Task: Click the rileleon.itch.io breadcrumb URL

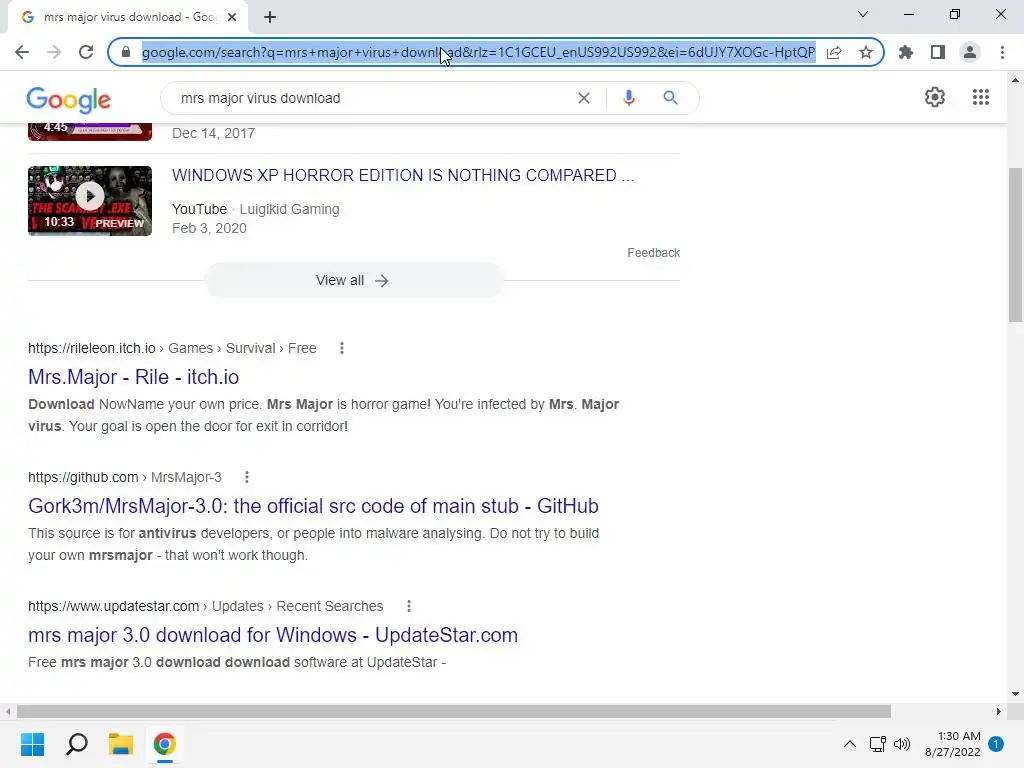Action: tap(172, 348)
